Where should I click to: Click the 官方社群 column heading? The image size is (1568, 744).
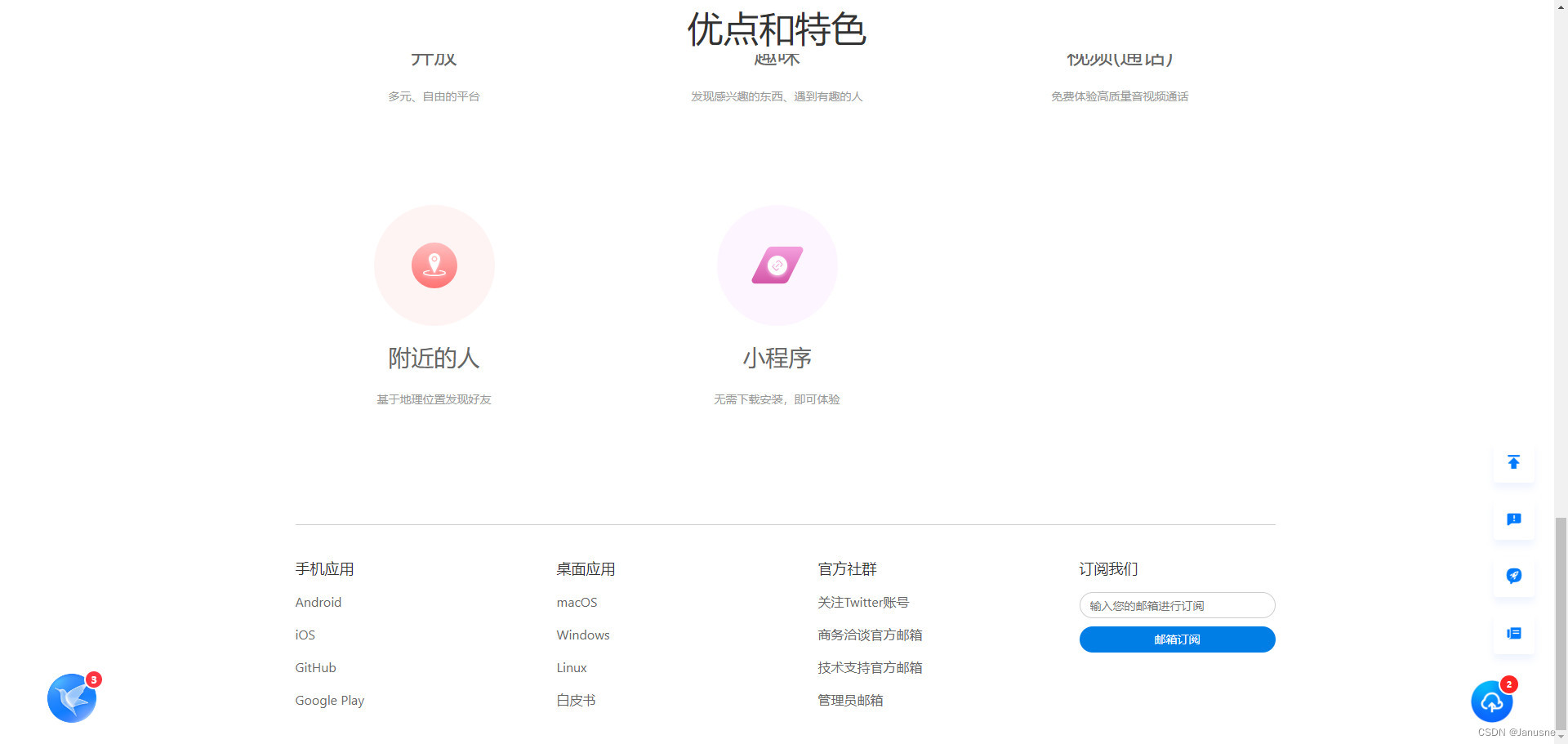[847, 569]
